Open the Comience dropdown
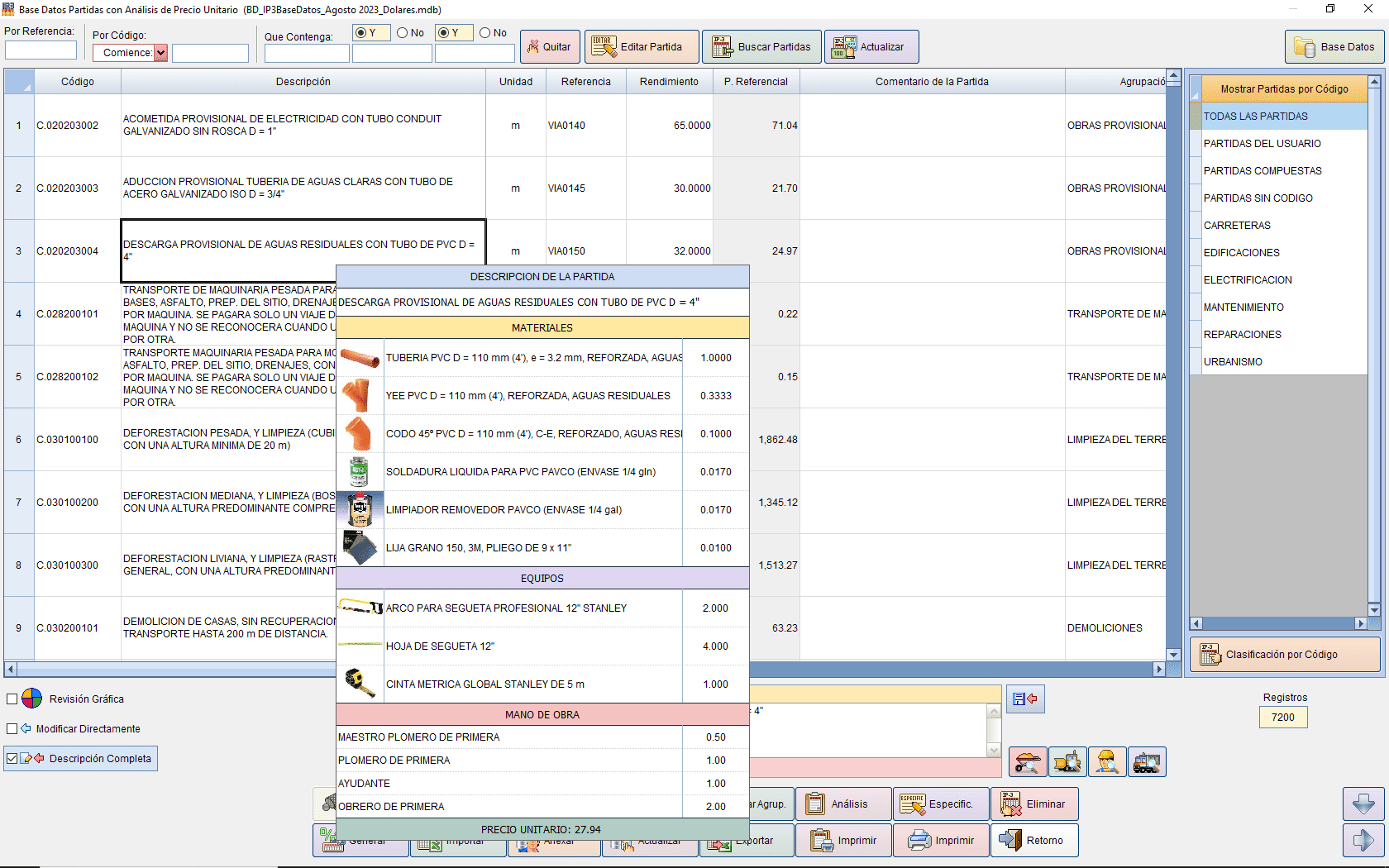Viewport: 1389px width, 868px height. click(162, 52)
